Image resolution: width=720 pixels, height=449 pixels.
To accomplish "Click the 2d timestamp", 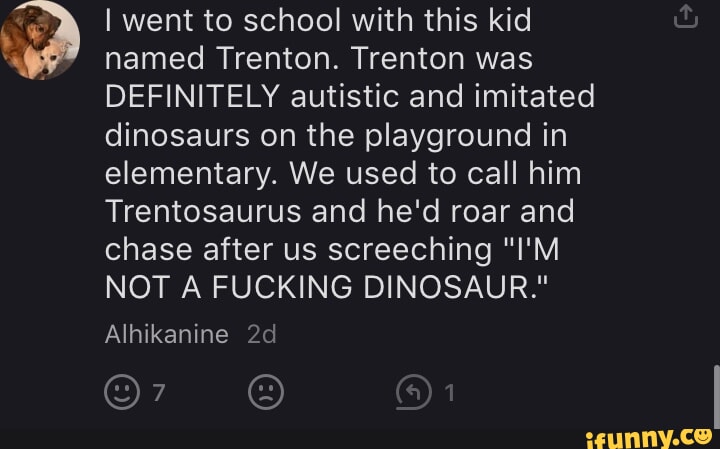I will click(261, 334).
